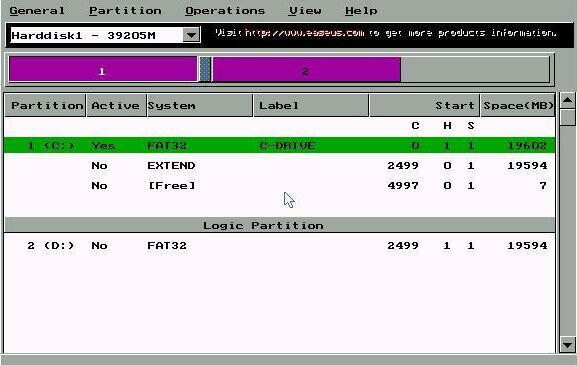Click the gray unallocated area in disk map
Screen dimensions: 577x365
(x=475, y=69)
